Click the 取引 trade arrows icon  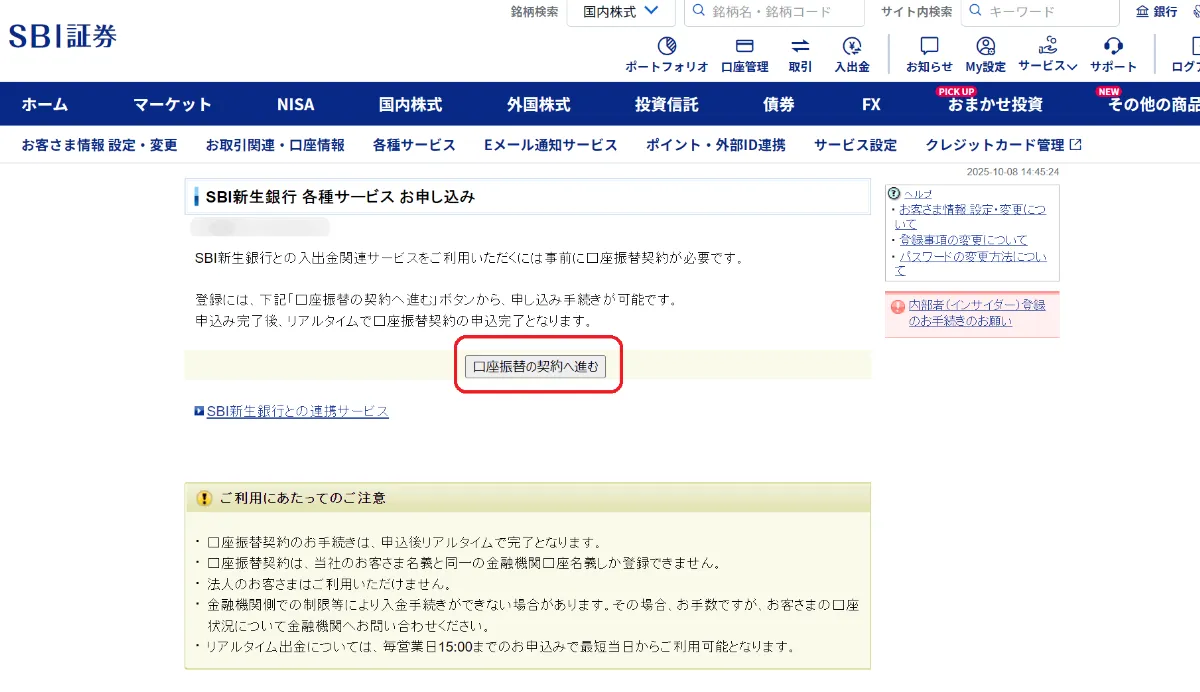tap(800, 46)
